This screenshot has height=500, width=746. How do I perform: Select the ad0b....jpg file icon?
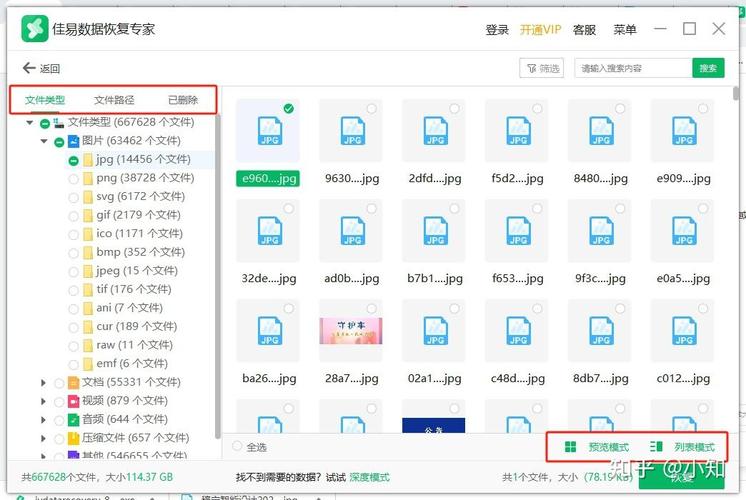tap(352, 231)
